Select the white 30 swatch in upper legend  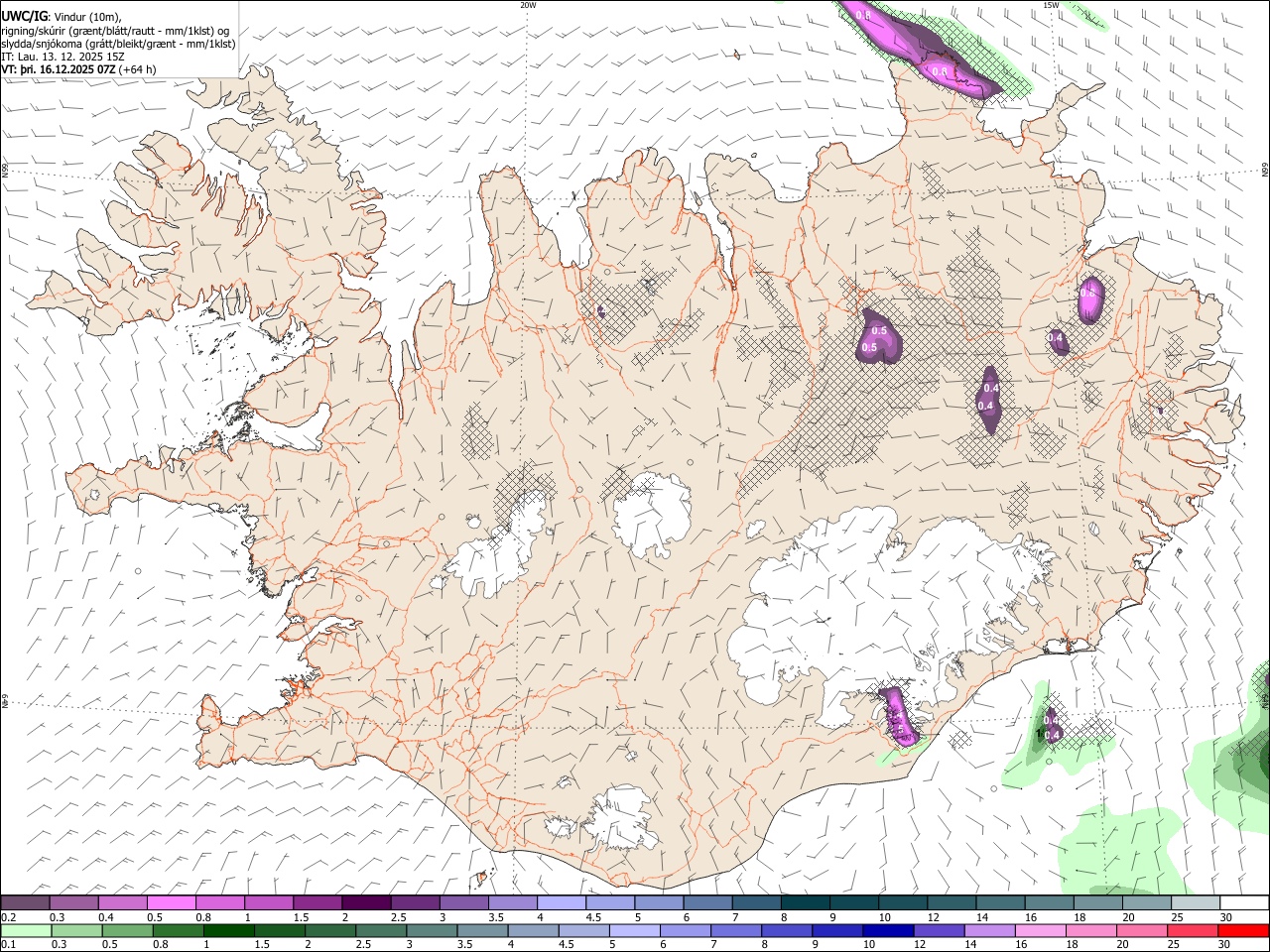point(1243,902)
